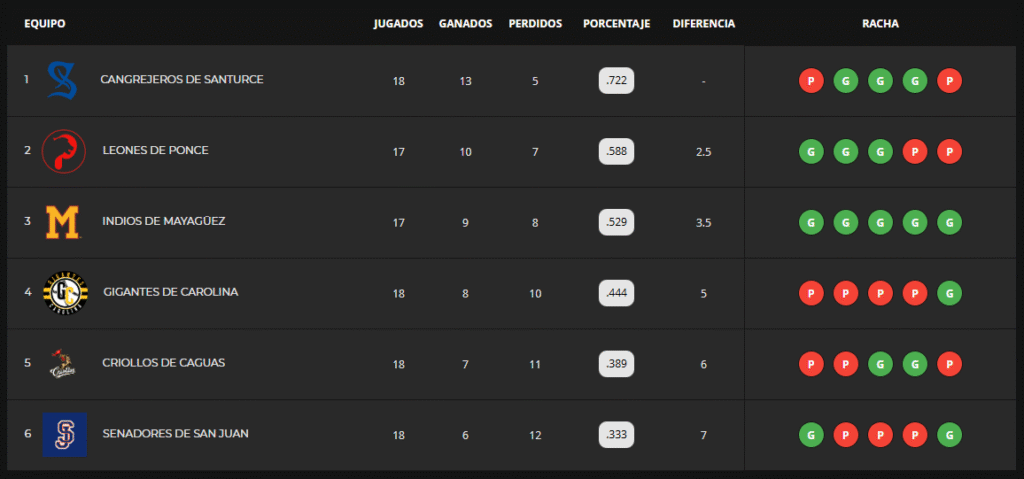This screenshot has width=1024, height=479.
Task: Sort by the GANADOS column header
Action: (x=465, y=24)
